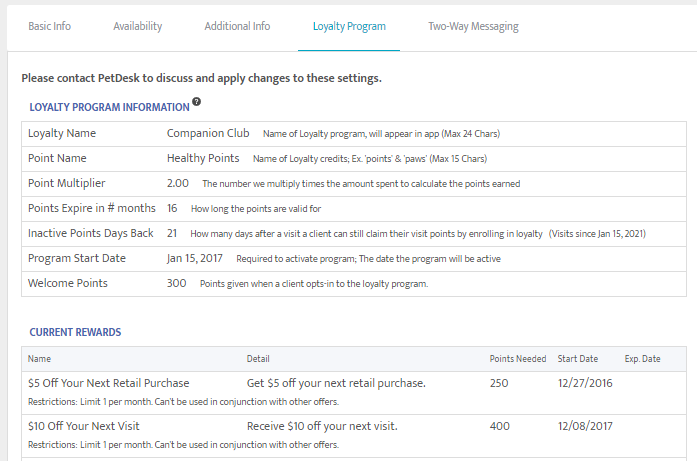Select the 2.00 point multiplier value
This screenshot has width=697, height=461.
[178, 183]
